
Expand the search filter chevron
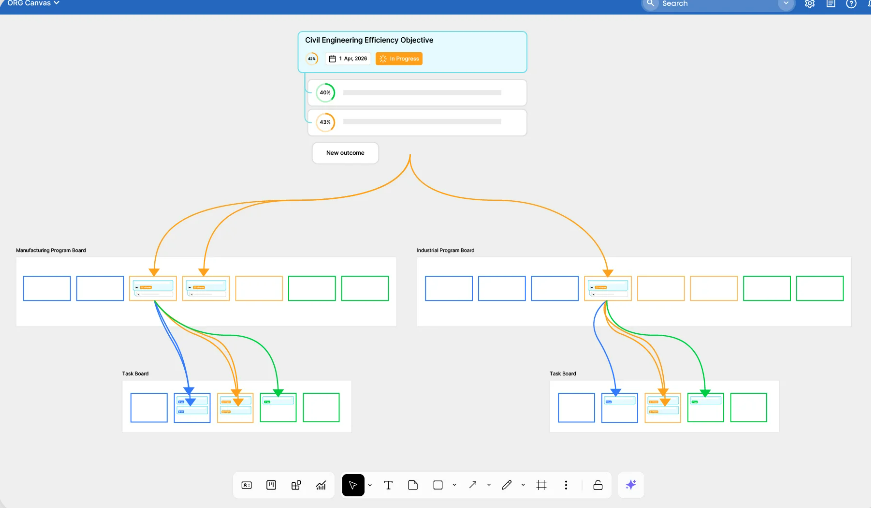click(785, 4)
